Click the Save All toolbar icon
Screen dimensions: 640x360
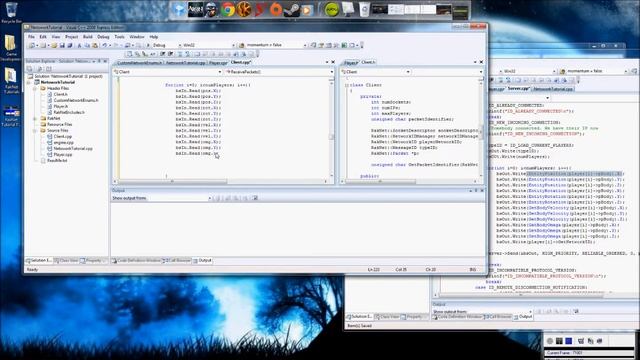[69, 45]
